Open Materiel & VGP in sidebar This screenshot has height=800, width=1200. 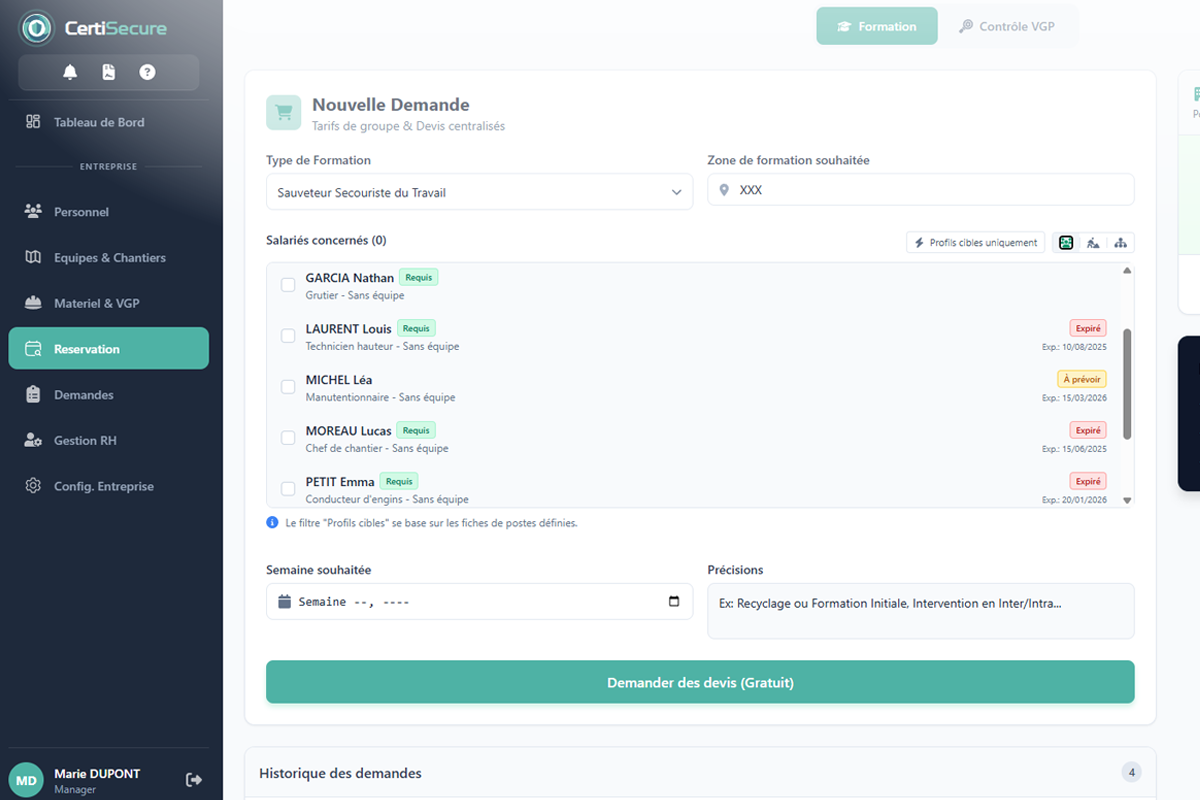(96, 303)
